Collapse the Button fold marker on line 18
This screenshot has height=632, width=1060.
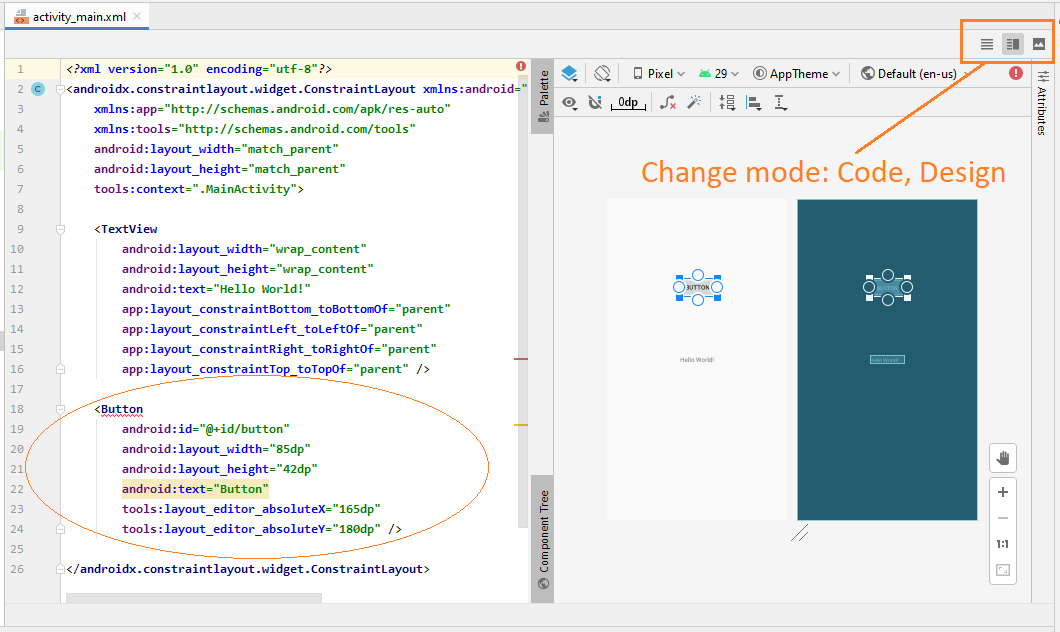(x=60, y=409)
